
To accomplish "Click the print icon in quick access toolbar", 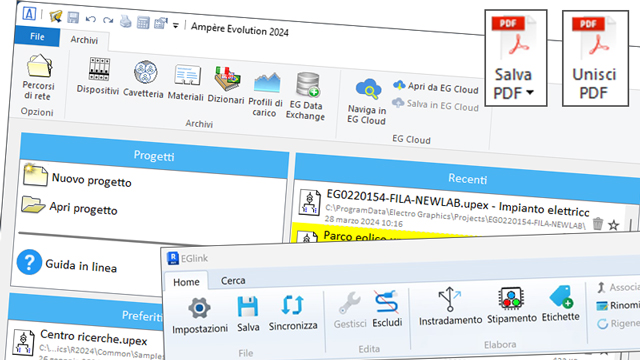I will [125, 21].
